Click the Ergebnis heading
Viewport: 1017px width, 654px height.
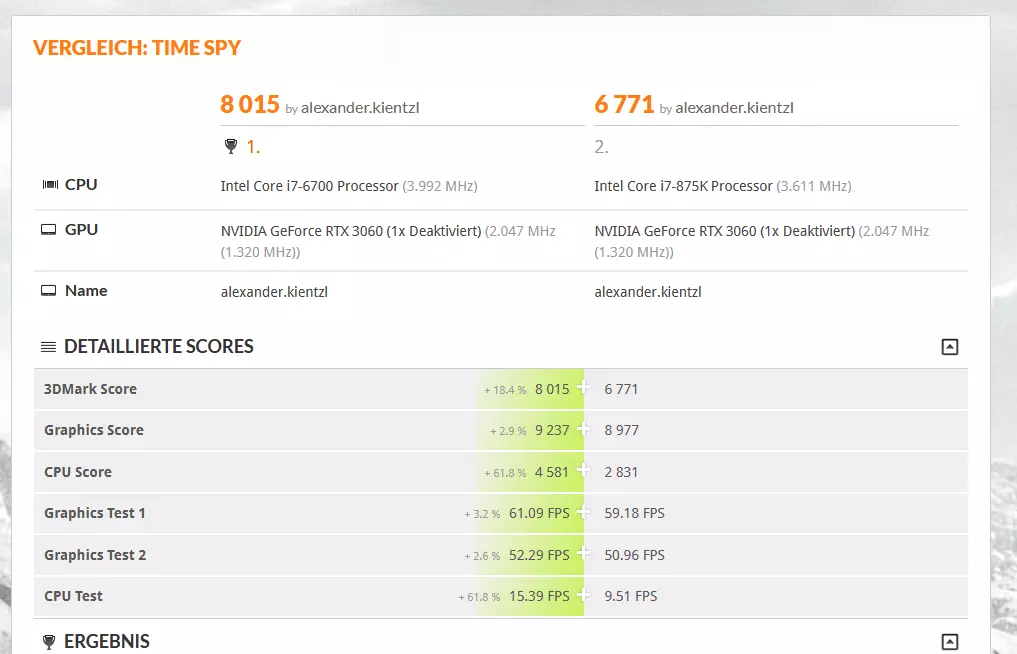click(x=107, y=642)
